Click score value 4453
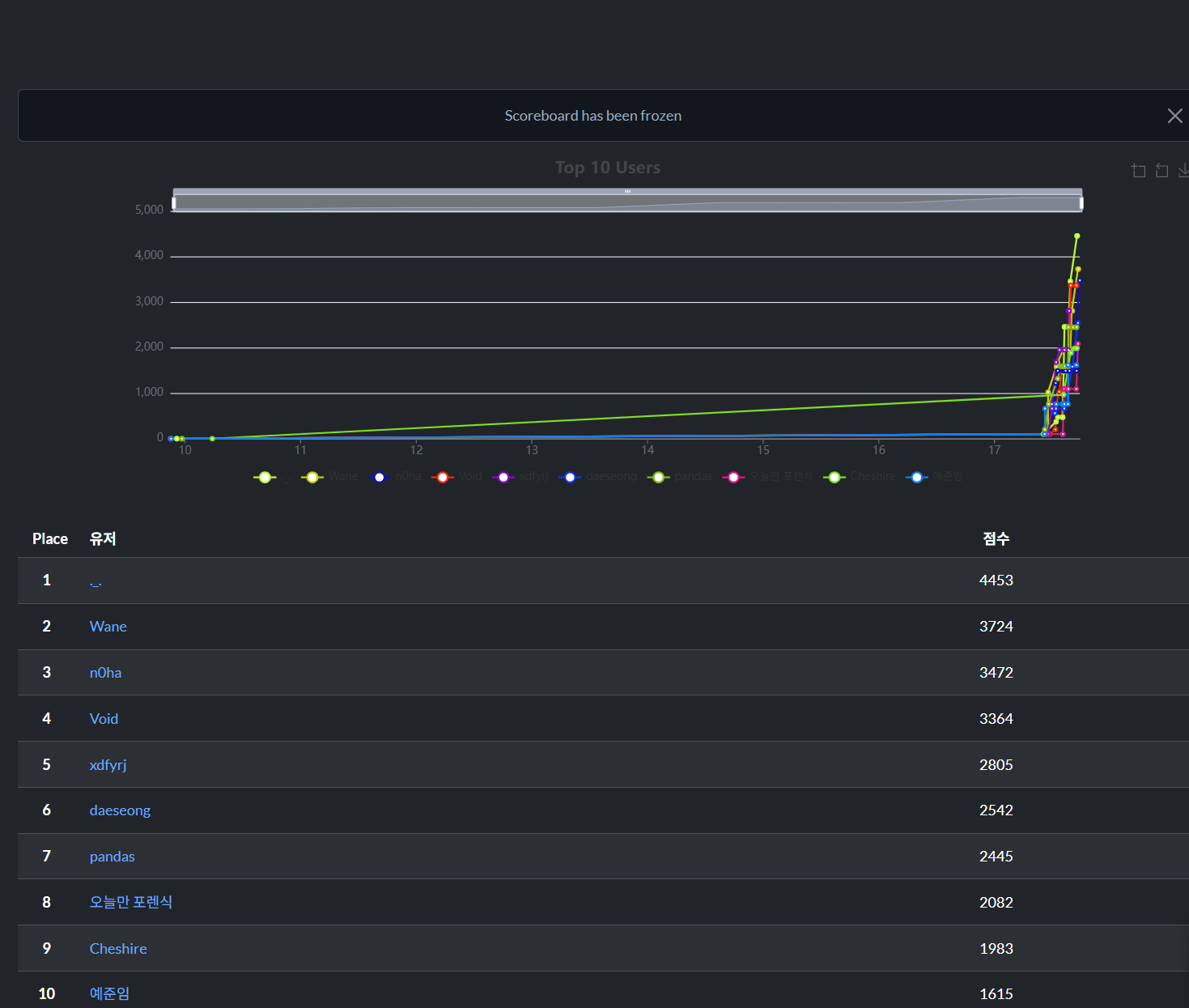This screenshot has height=1008, width=1189. 996,581
